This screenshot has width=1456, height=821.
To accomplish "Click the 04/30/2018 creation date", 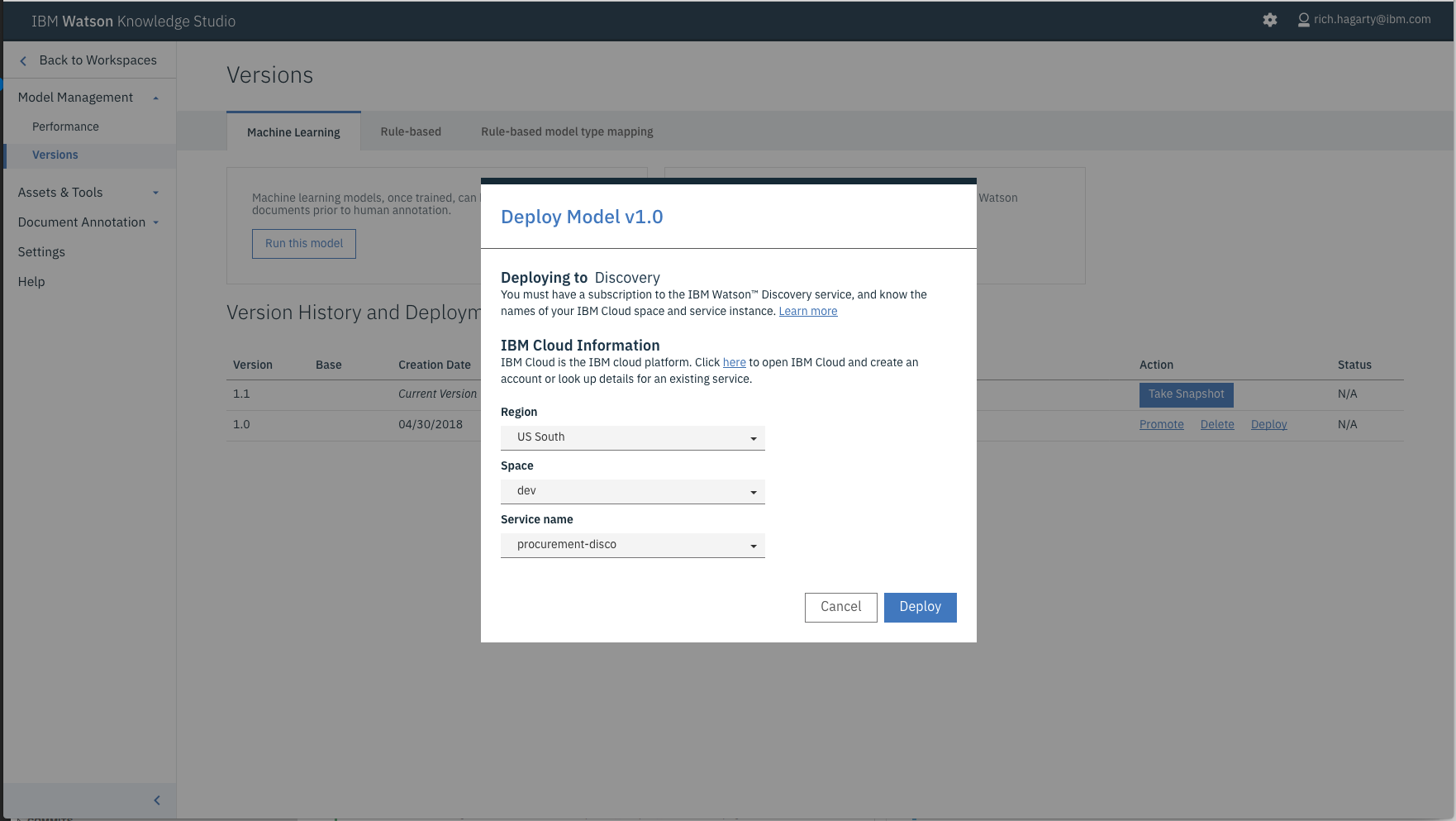I will point(431,424).
